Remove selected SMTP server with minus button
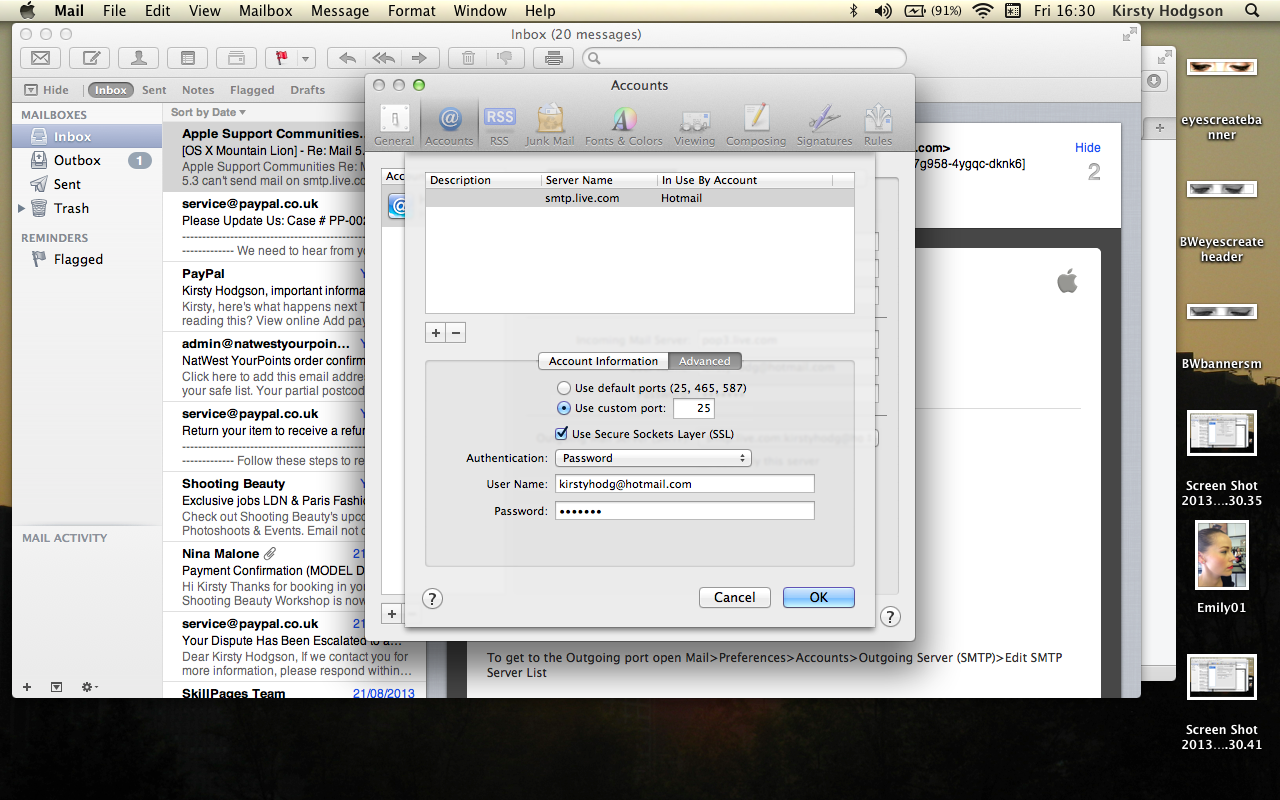 tap(456, 333)
